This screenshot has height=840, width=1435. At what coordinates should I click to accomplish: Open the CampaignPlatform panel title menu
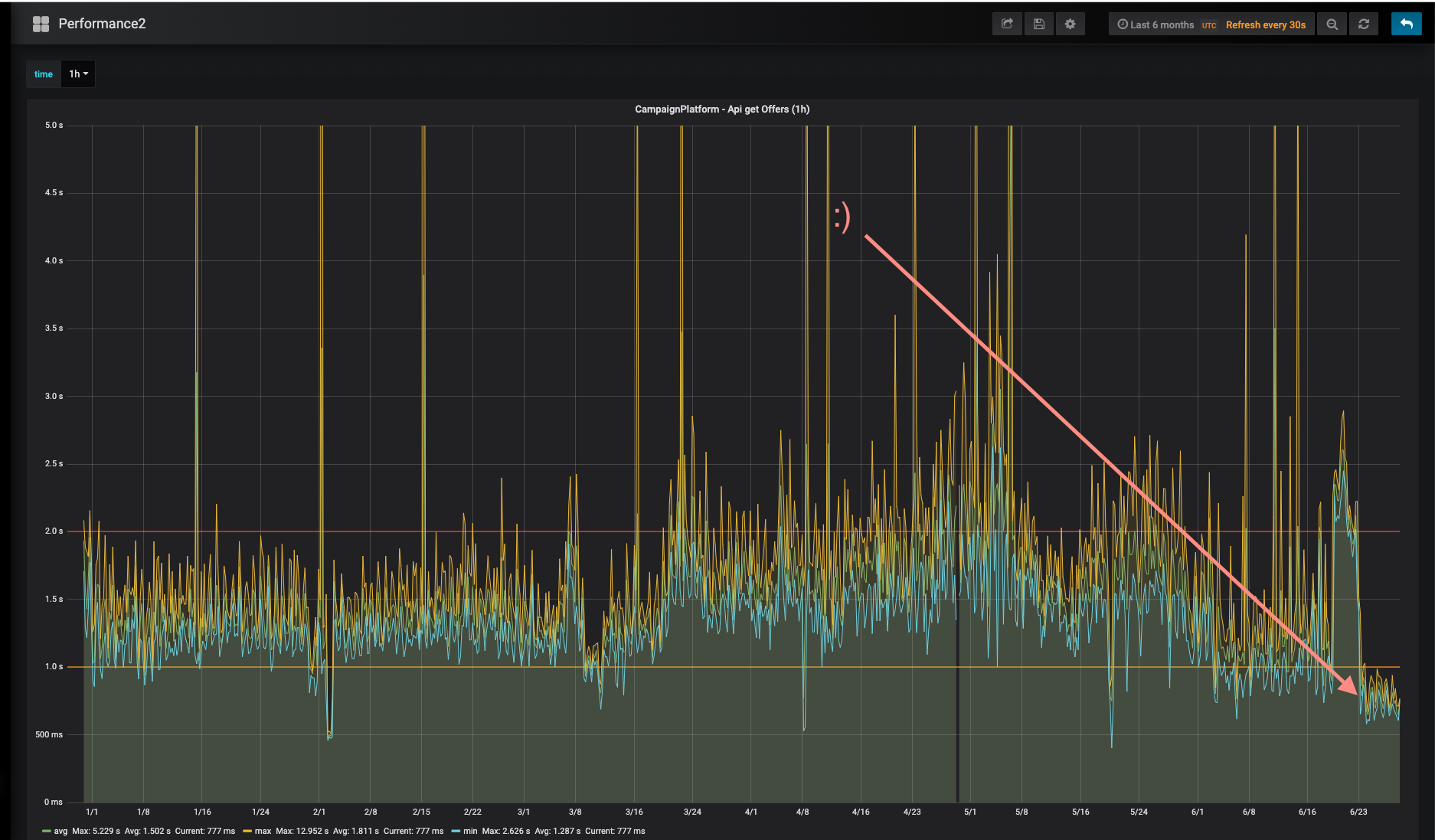coord(722,109)
